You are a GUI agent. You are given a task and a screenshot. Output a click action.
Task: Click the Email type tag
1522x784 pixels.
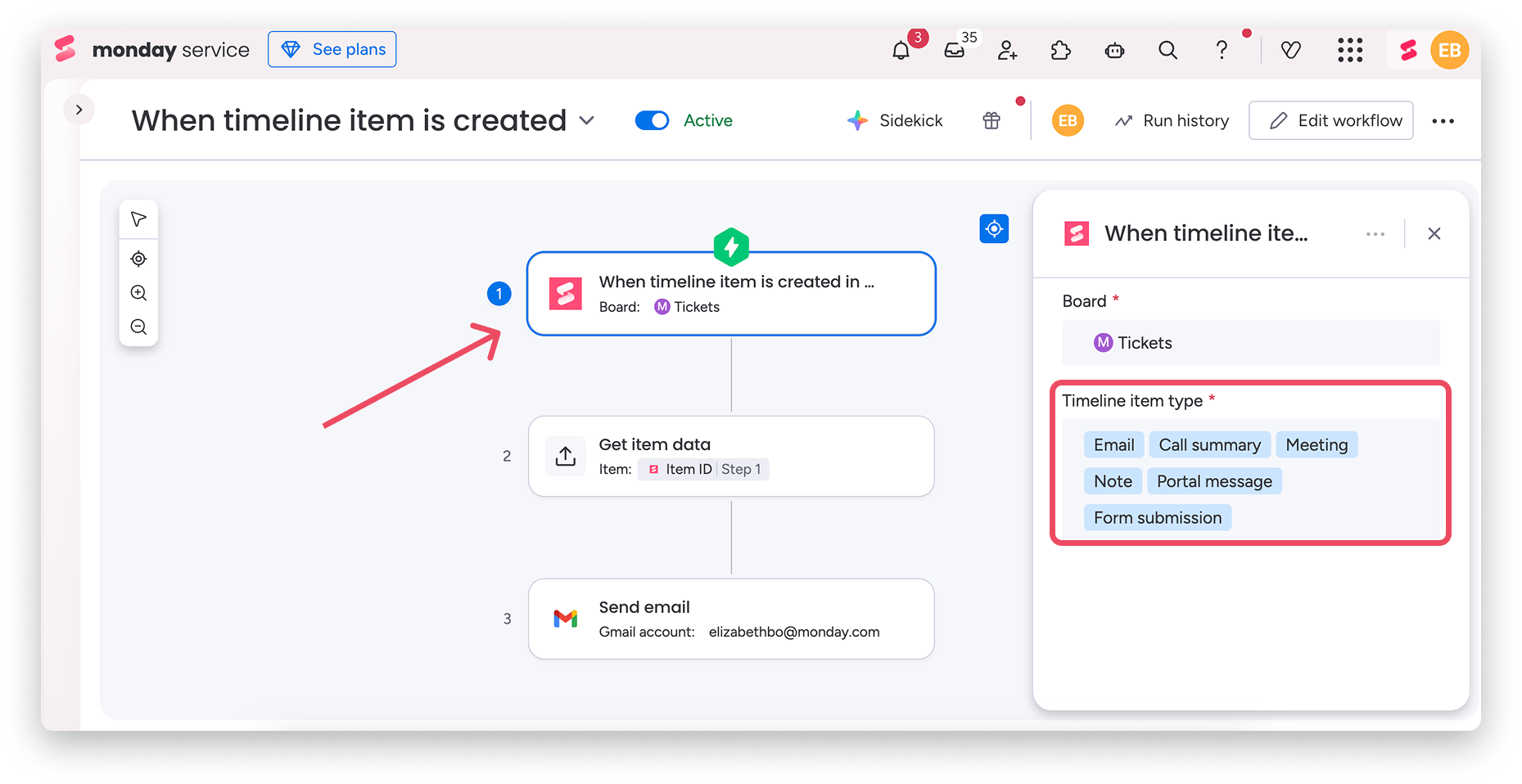1113,445
